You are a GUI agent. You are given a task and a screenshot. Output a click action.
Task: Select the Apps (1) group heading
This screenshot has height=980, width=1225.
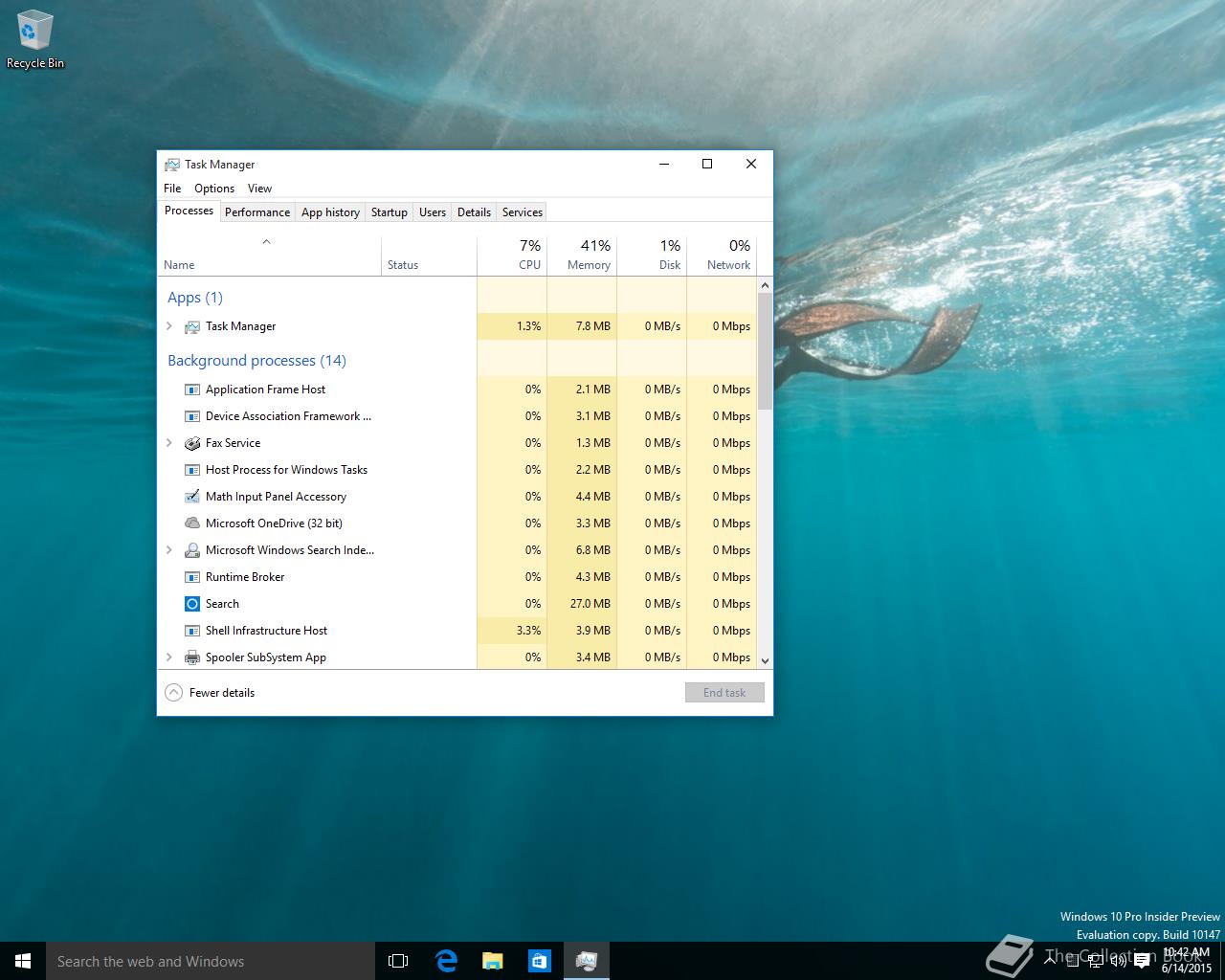(x=195, y=298)
